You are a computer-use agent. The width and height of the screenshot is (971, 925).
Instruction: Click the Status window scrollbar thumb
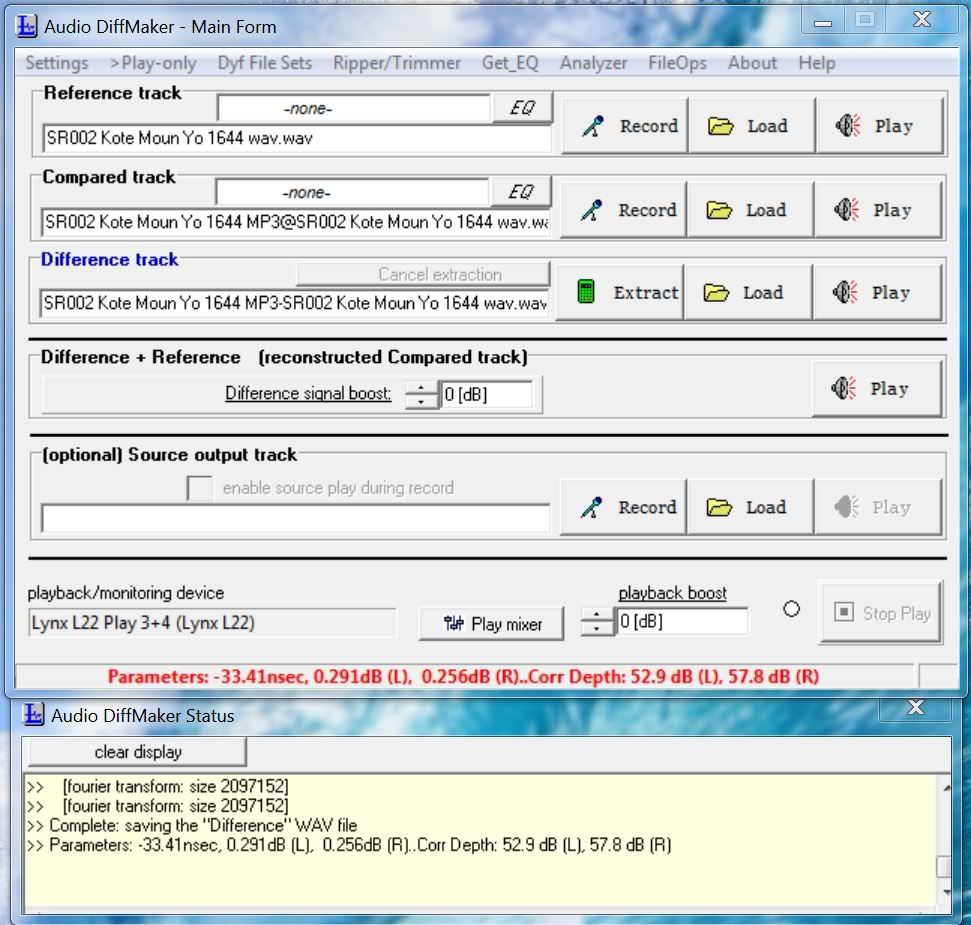click(943, 866)
